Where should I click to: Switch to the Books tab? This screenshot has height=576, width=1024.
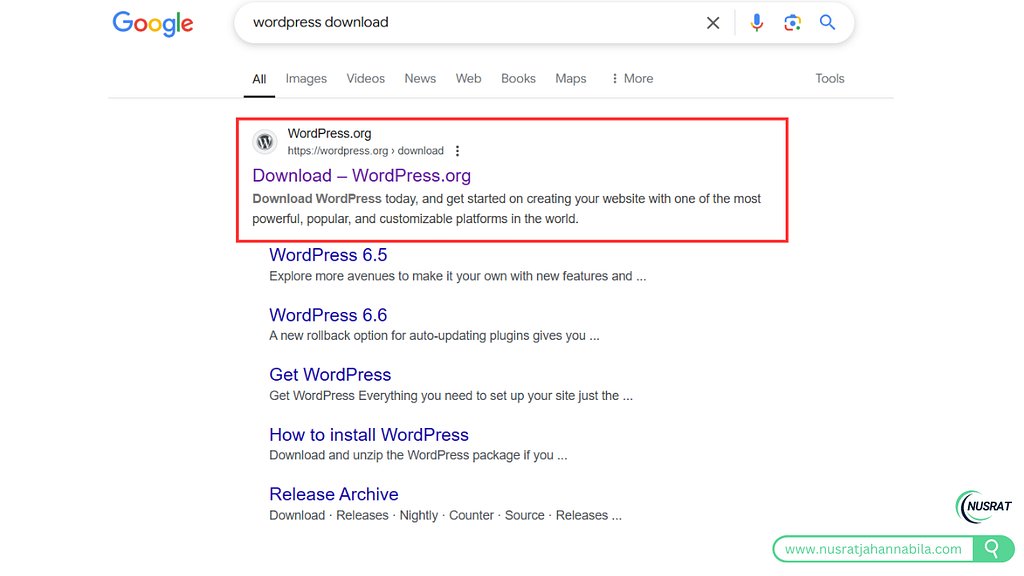[519, 78]
